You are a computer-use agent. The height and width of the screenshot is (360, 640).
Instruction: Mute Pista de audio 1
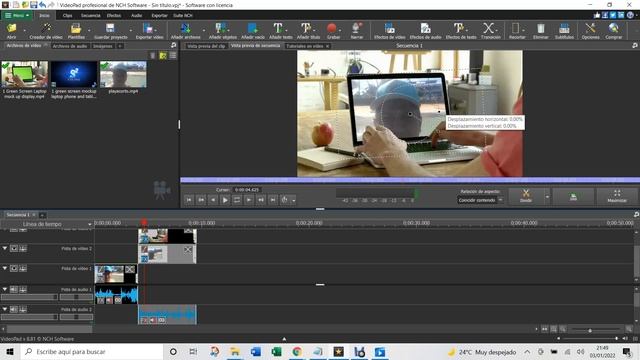coord(14,289)
